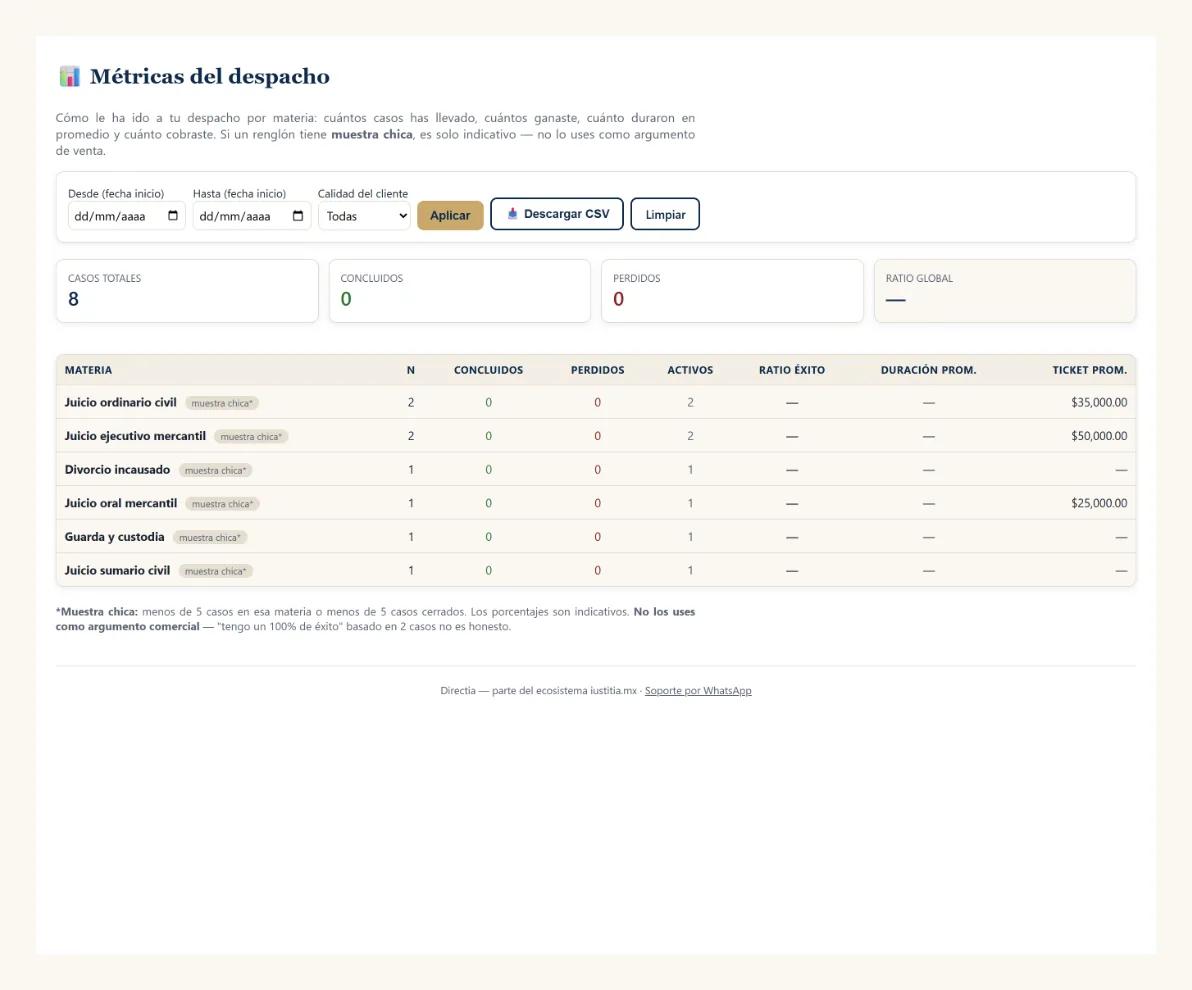The width and height of the screenshot is (1192, 990).
Task: Select the Perdidos summary card
Action: coord(732,291)
